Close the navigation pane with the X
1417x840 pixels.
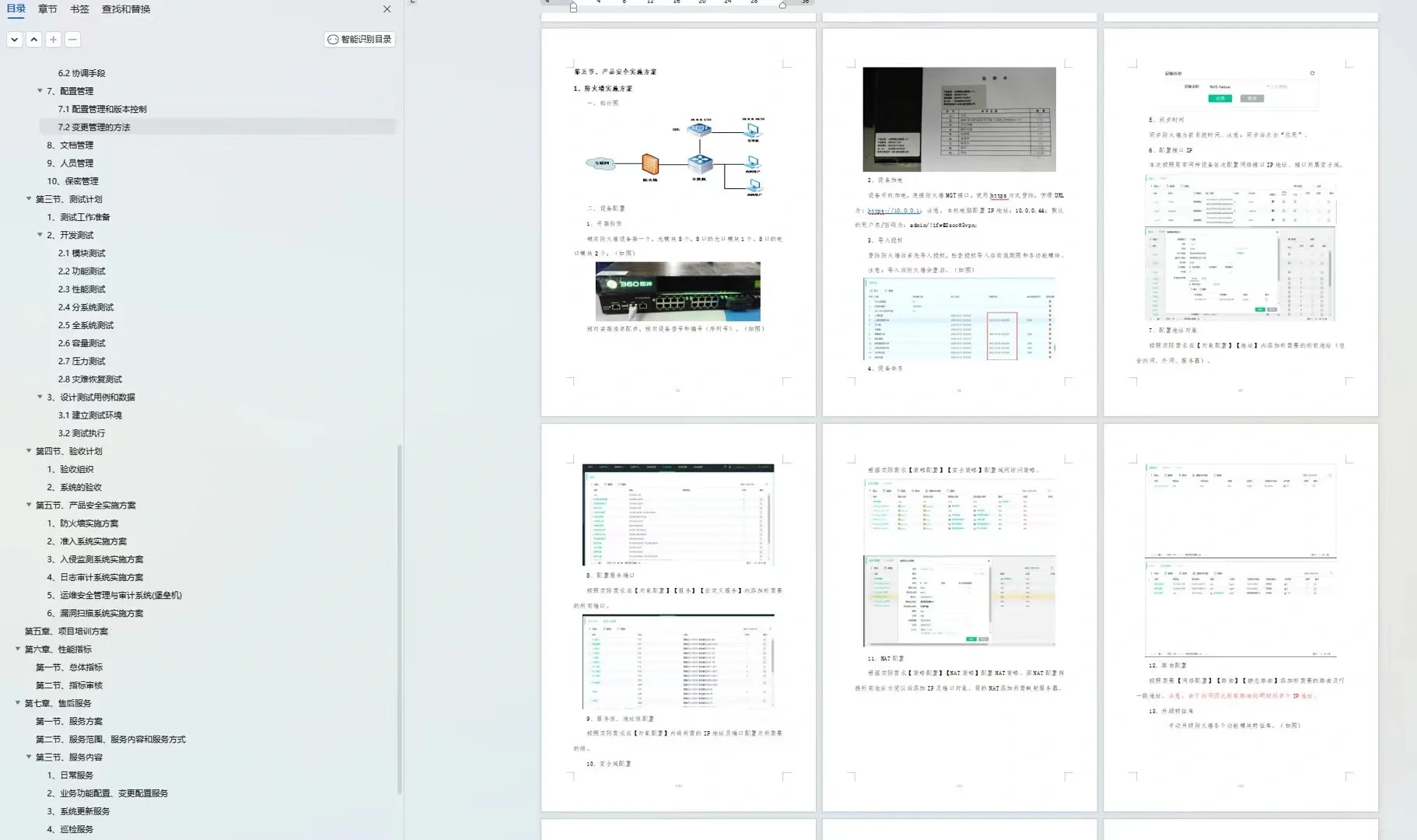click(387, 9)
